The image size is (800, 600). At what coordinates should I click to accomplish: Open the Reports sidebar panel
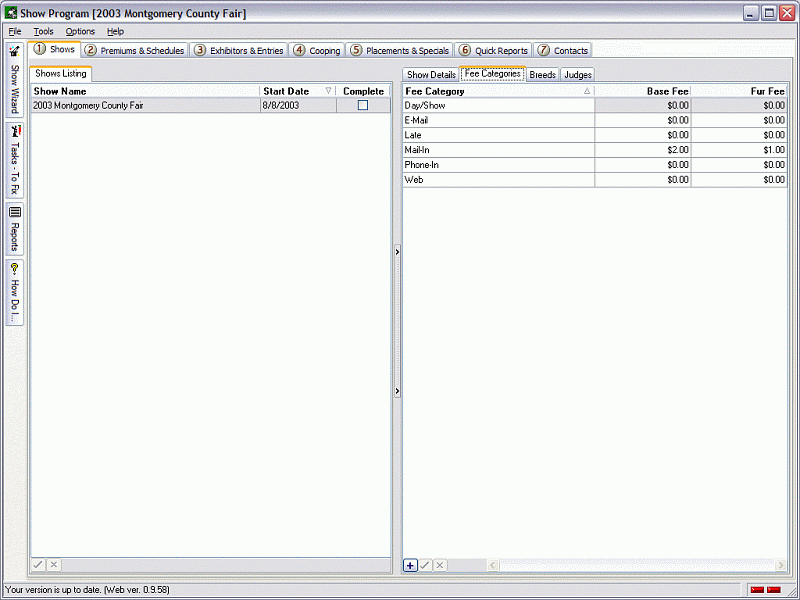[14, 229]
